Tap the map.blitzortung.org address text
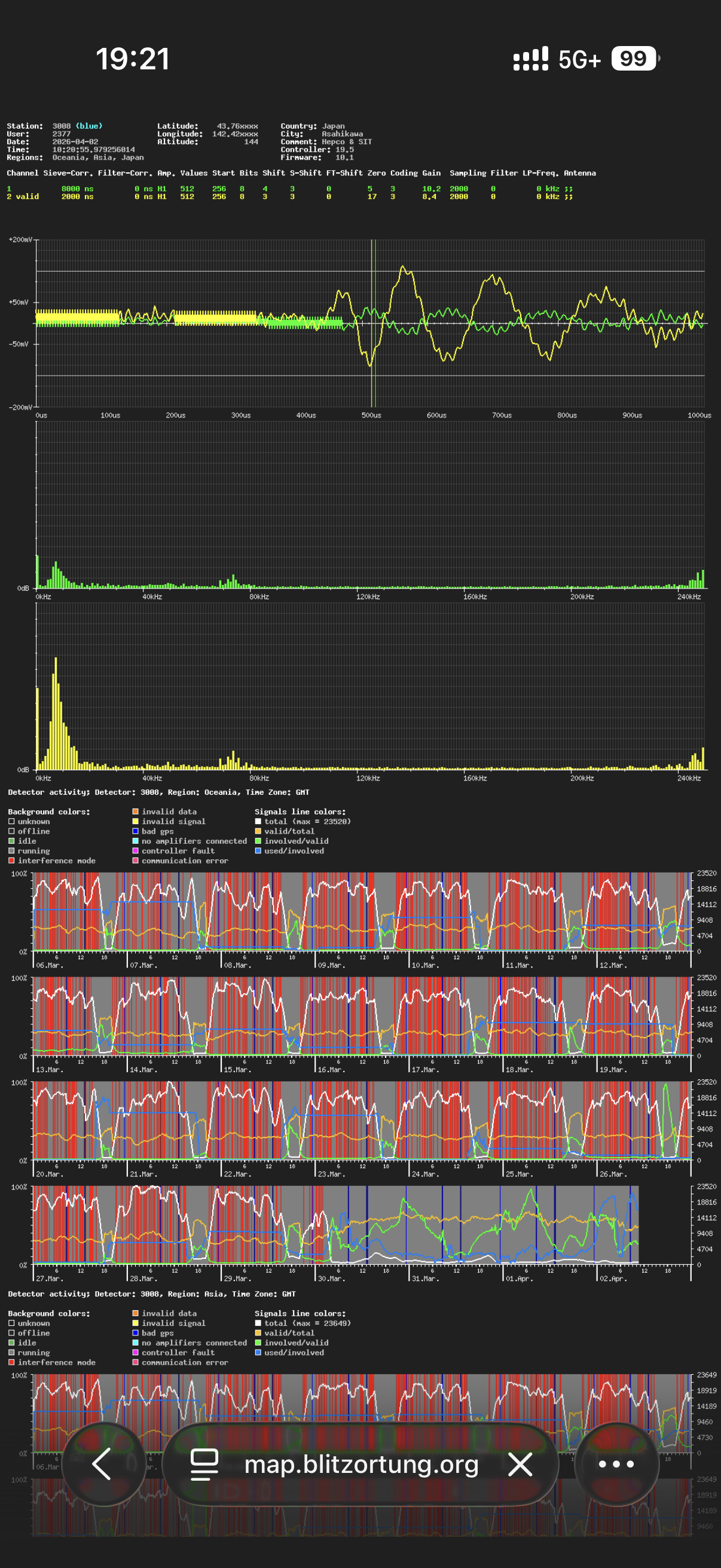This screenshot has height=1568, width=721. pos(362,1464)
